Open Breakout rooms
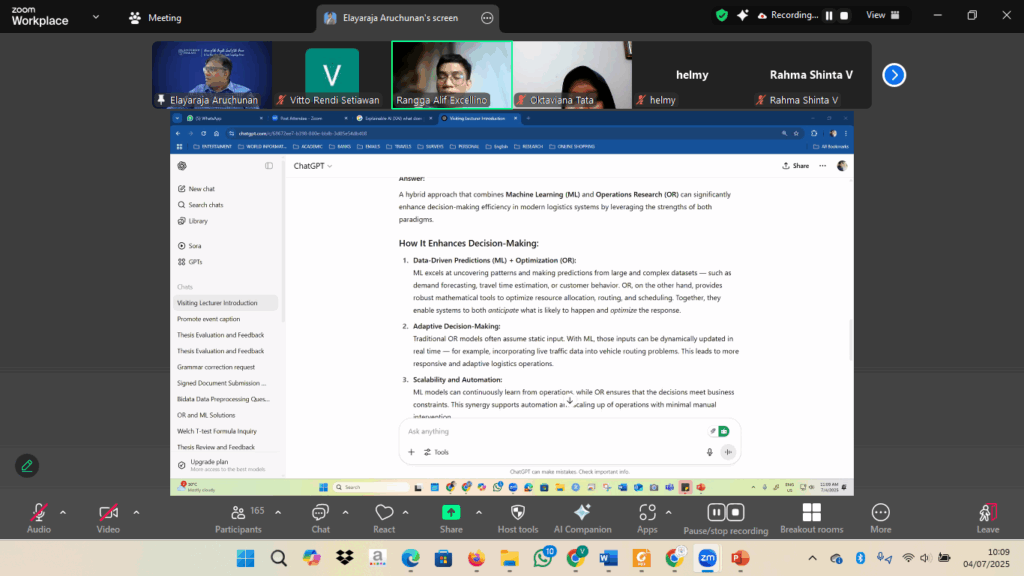1024x576 pixels. coord(812,519)
